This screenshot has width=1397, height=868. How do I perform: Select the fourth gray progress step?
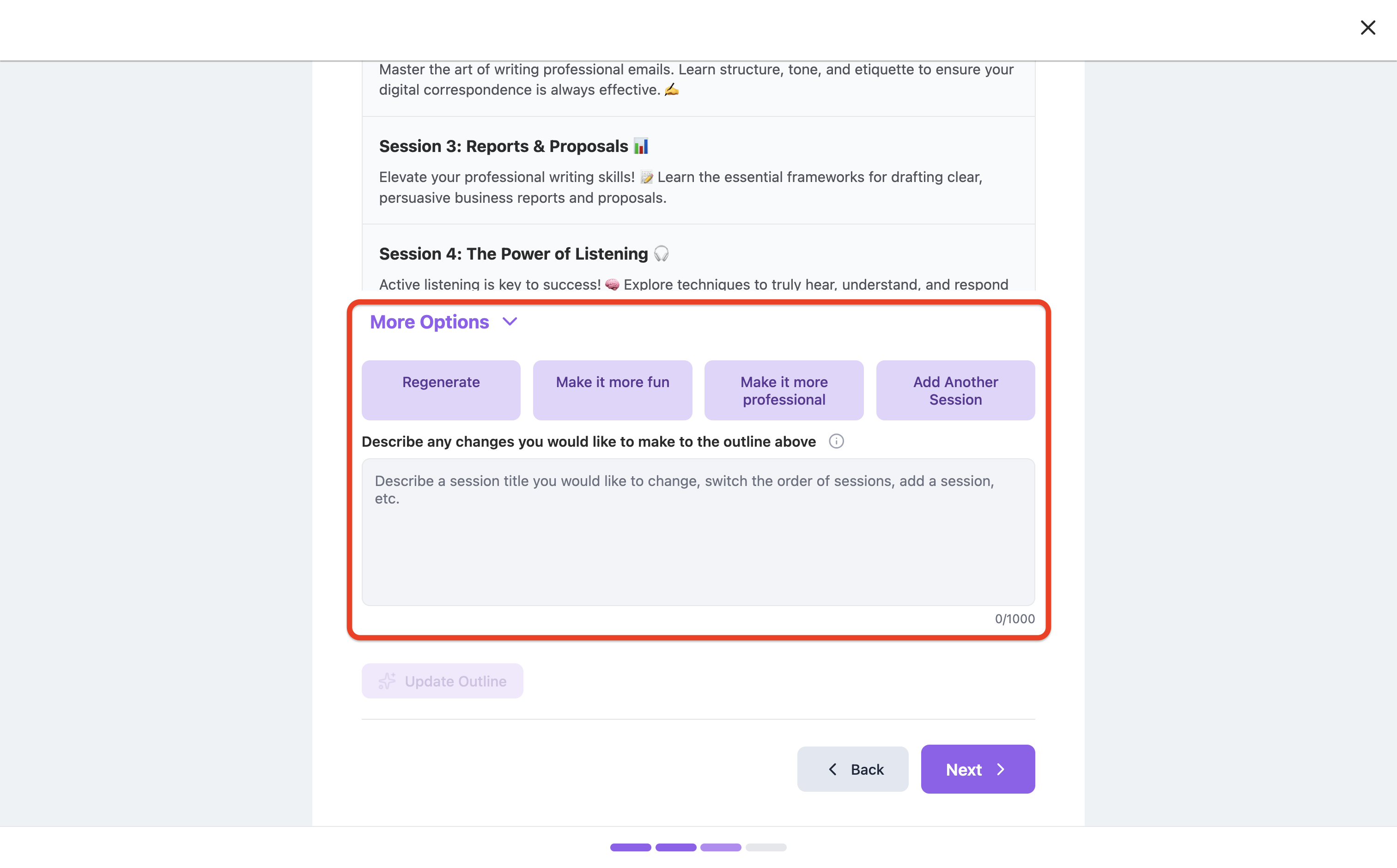[765, 847]
